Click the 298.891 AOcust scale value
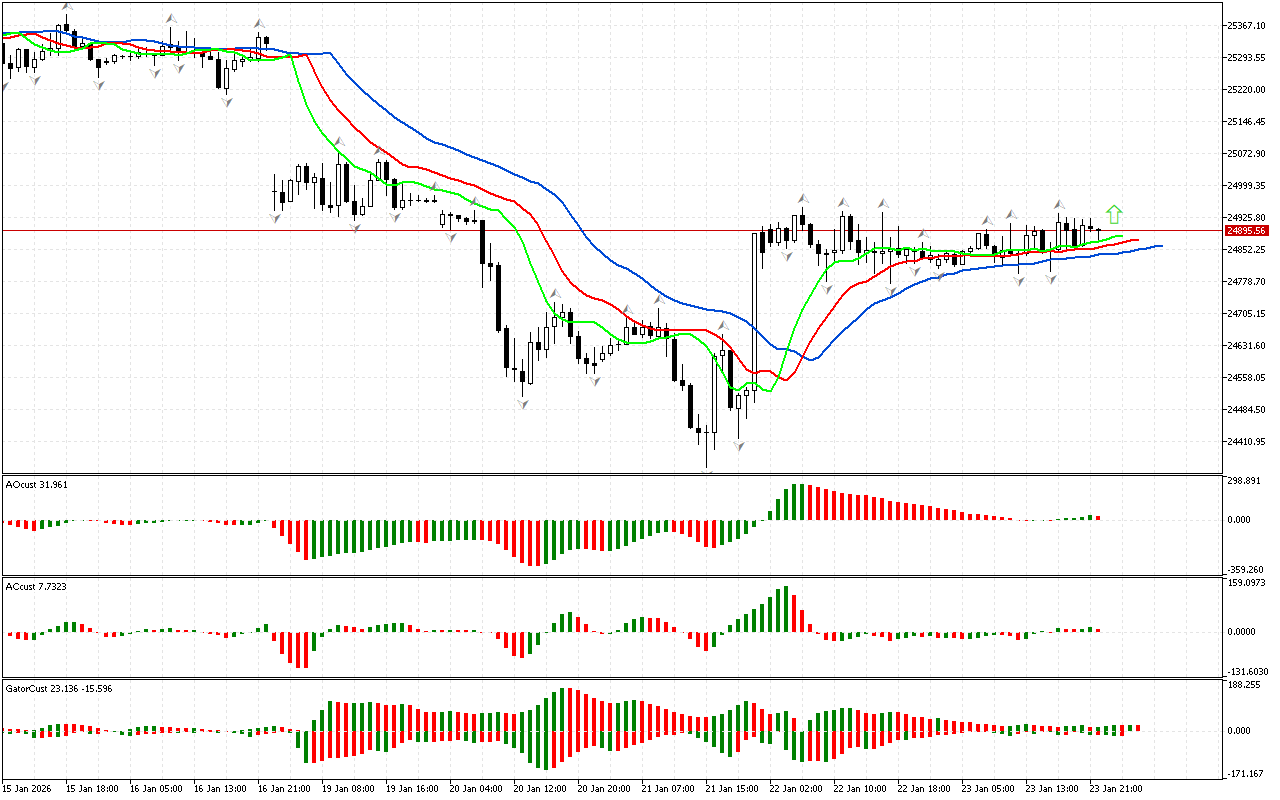1280x800 pixels. tap(1246, 480)
